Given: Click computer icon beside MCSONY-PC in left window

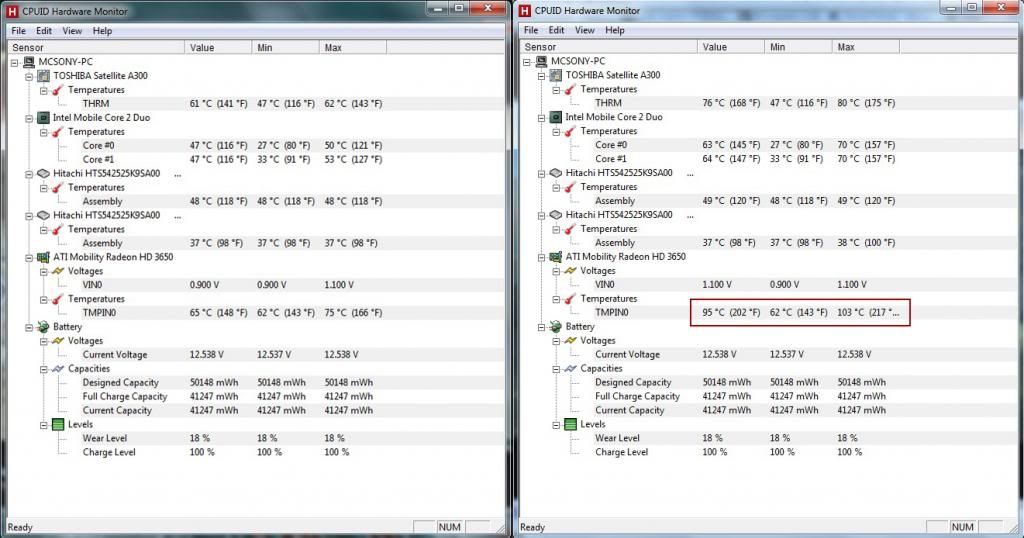Looking at the screenshot, I should pyautogui.click(x=29, y=62).
